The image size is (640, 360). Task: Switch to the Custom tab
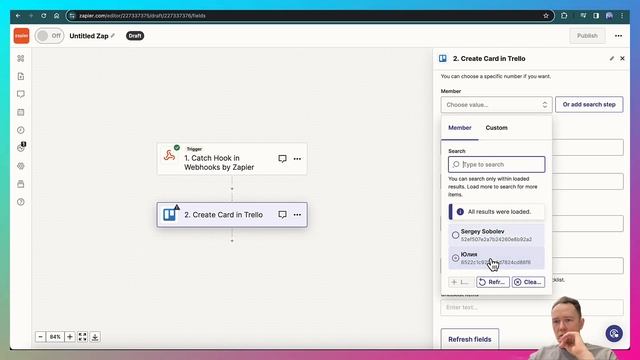[x=496, y=128]
